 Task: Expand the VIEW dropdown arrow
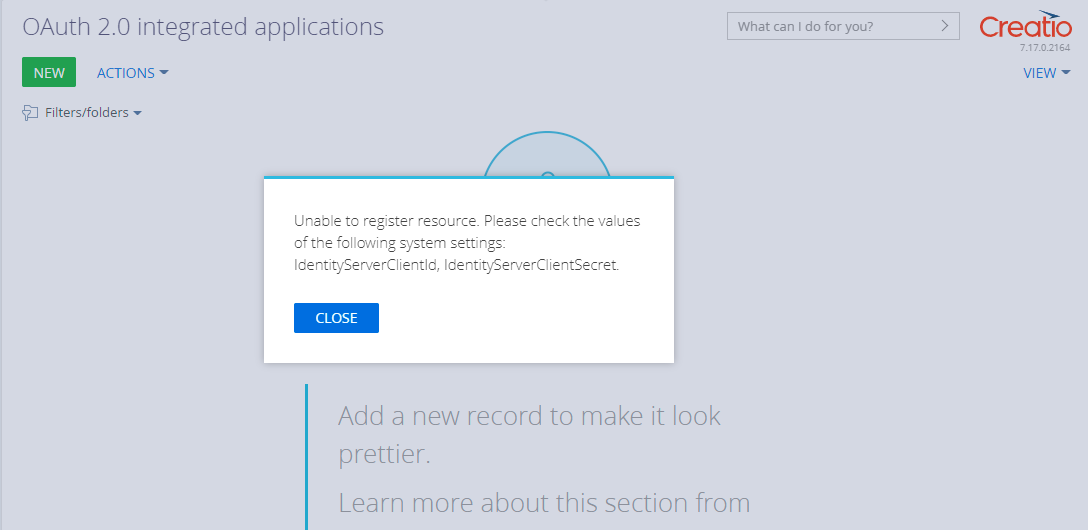click(1066, 72)
